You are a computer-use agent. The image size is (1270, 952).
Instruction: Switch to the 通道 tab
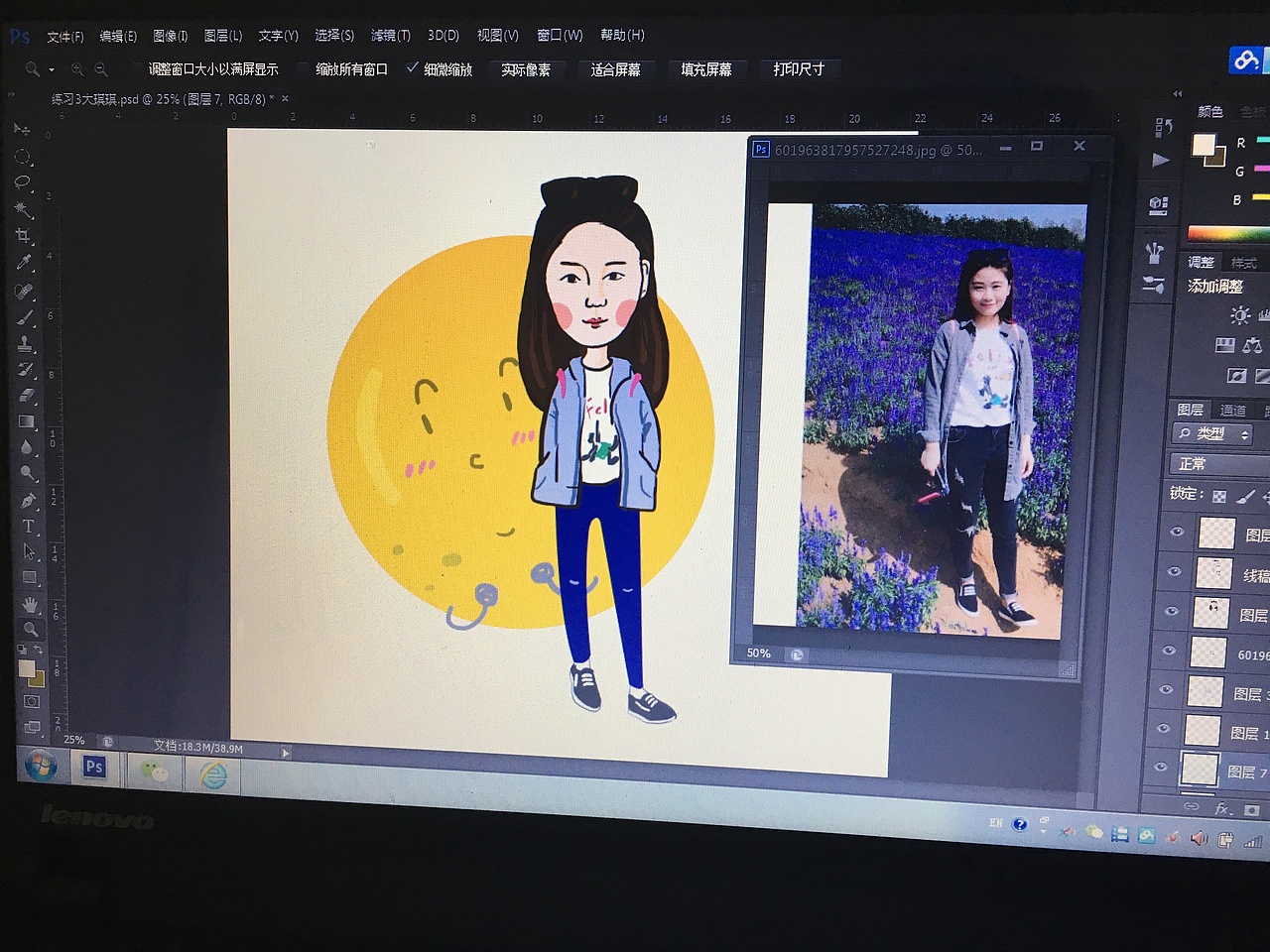point(1233,411)
